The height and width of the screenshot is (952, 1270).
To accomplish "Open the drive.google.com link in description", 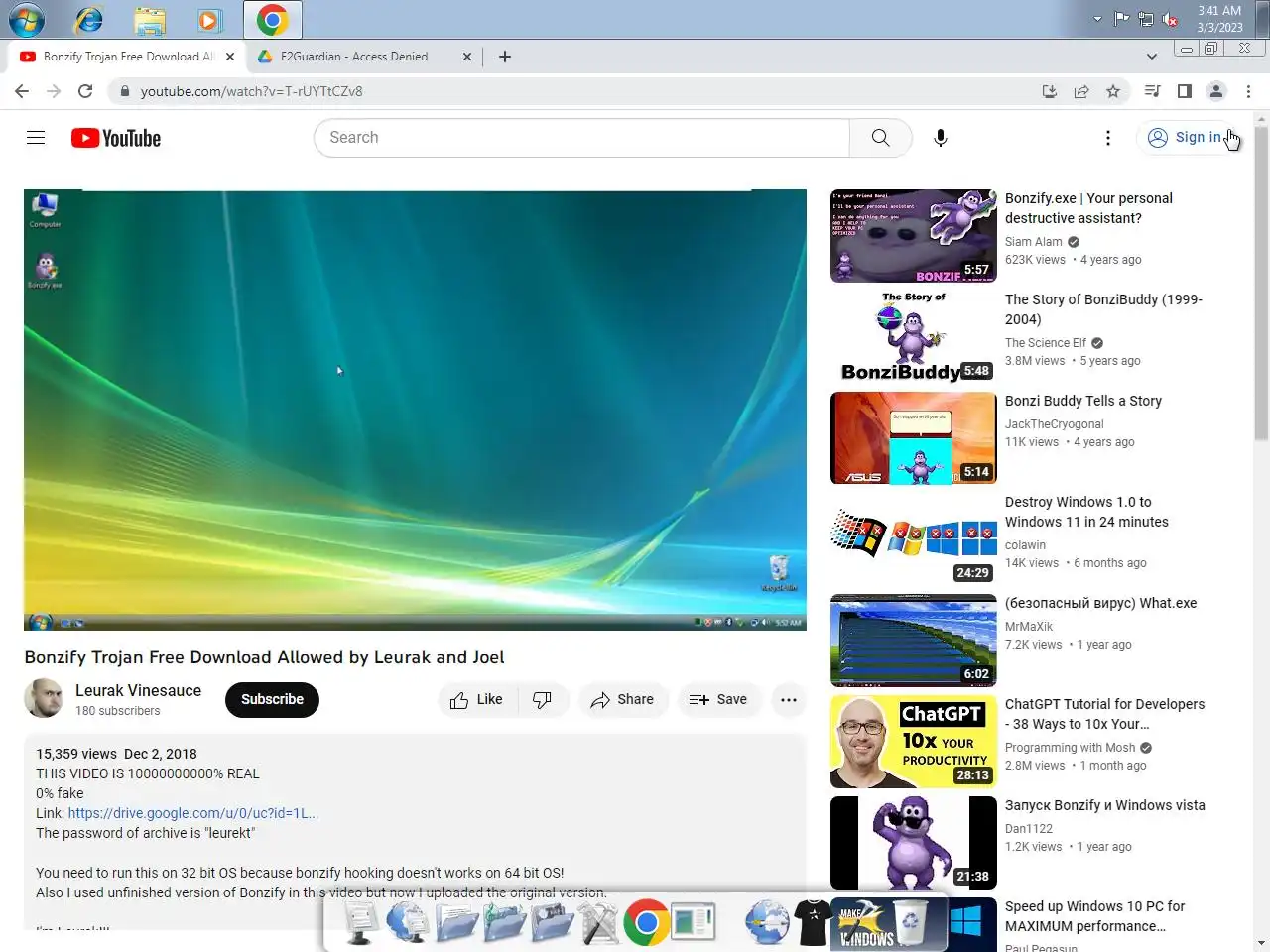I will pos(193,813).
